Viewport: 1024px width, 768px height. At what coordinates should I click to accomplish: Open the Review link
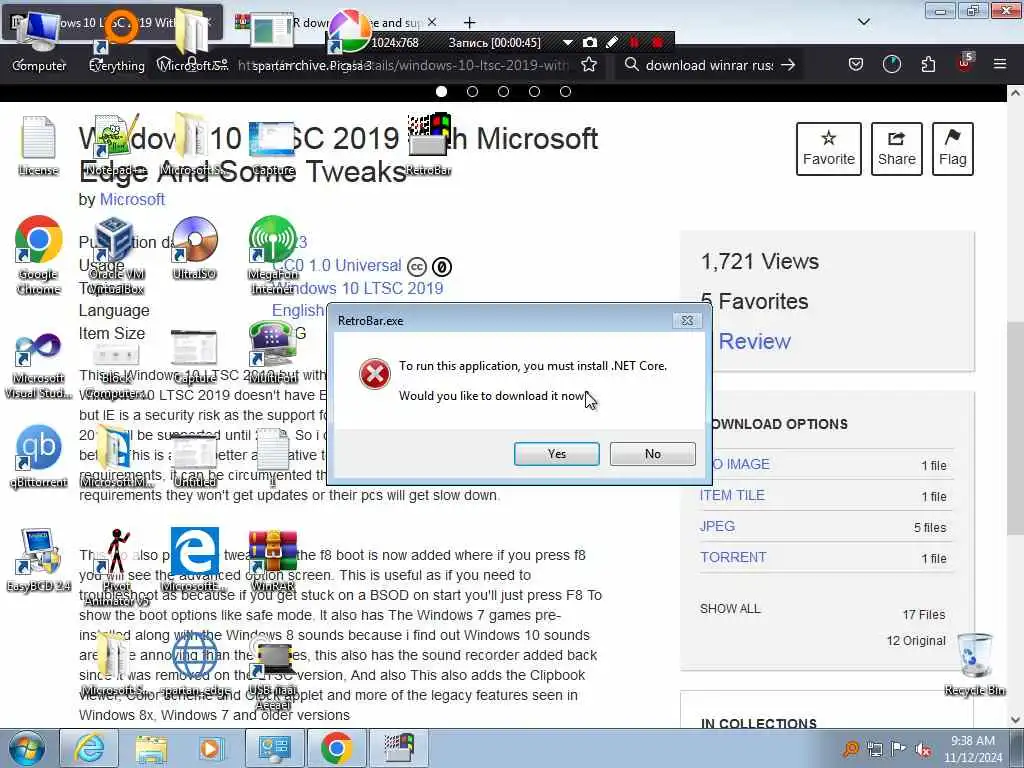click(754, 342)
